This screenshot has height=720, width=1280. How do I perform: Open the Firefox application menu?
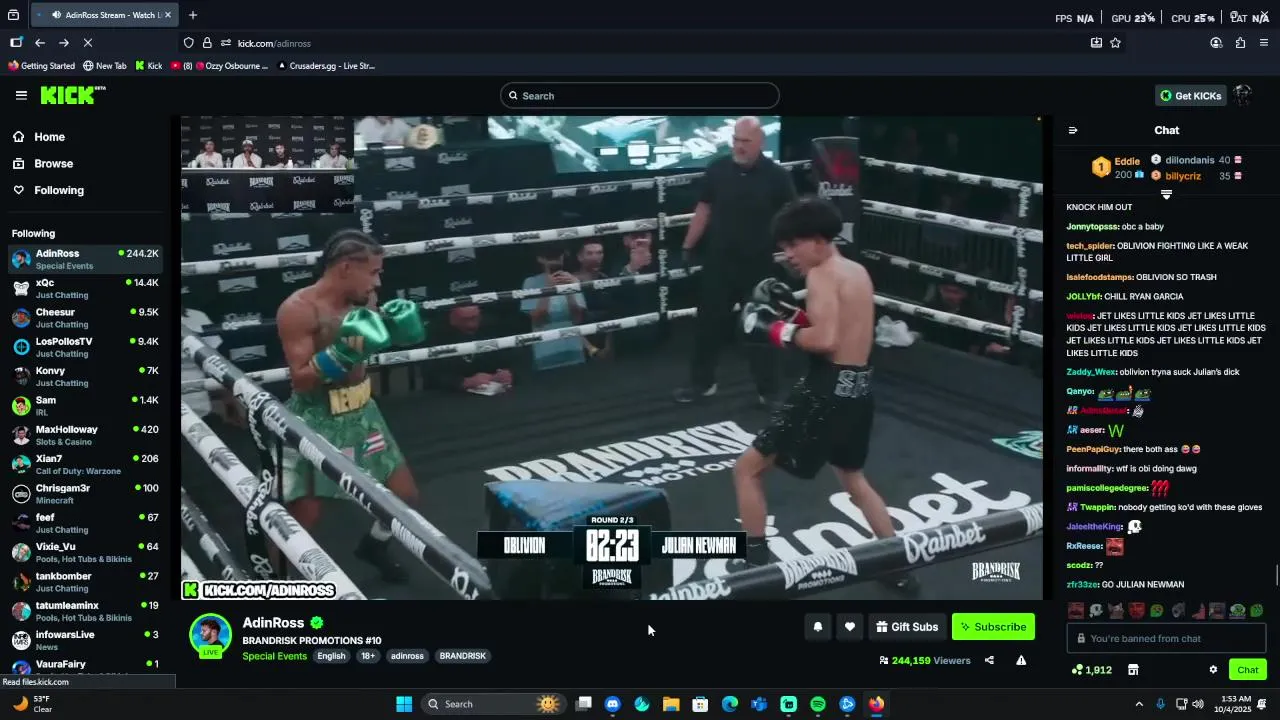point(1264,43)
